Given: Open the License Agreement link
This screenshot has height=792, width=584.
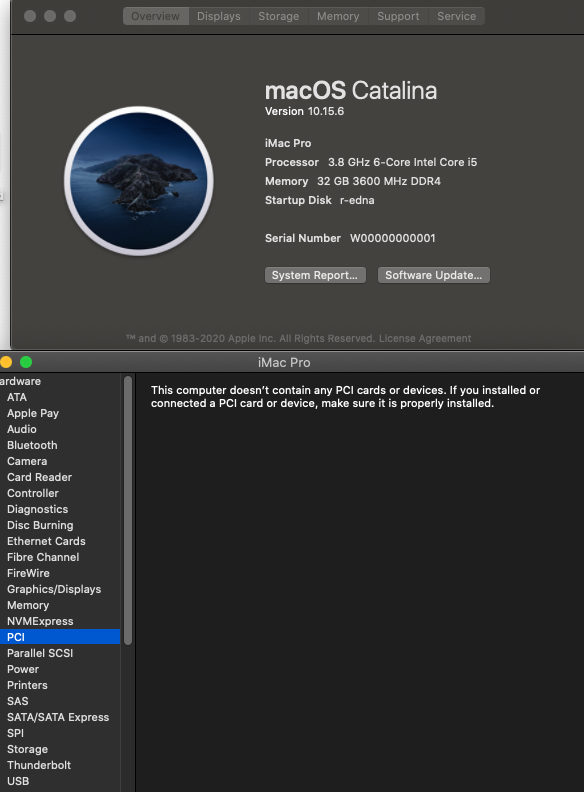Looking at the screenshot, I should pyautogui.click(x=425, y=338).
